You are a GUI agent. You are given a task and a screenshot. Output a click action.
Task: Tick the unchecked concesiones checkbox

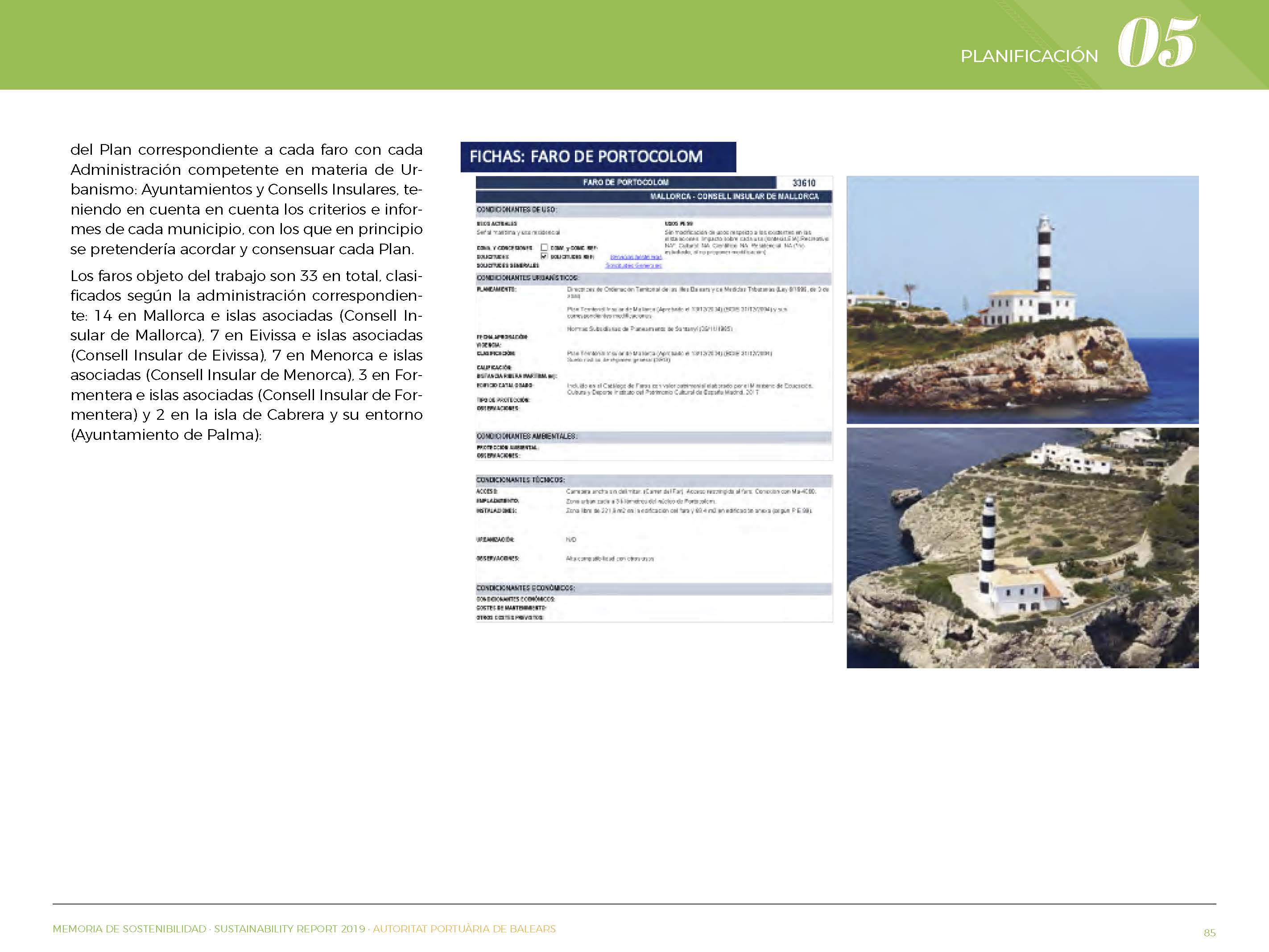pos(545,248)
